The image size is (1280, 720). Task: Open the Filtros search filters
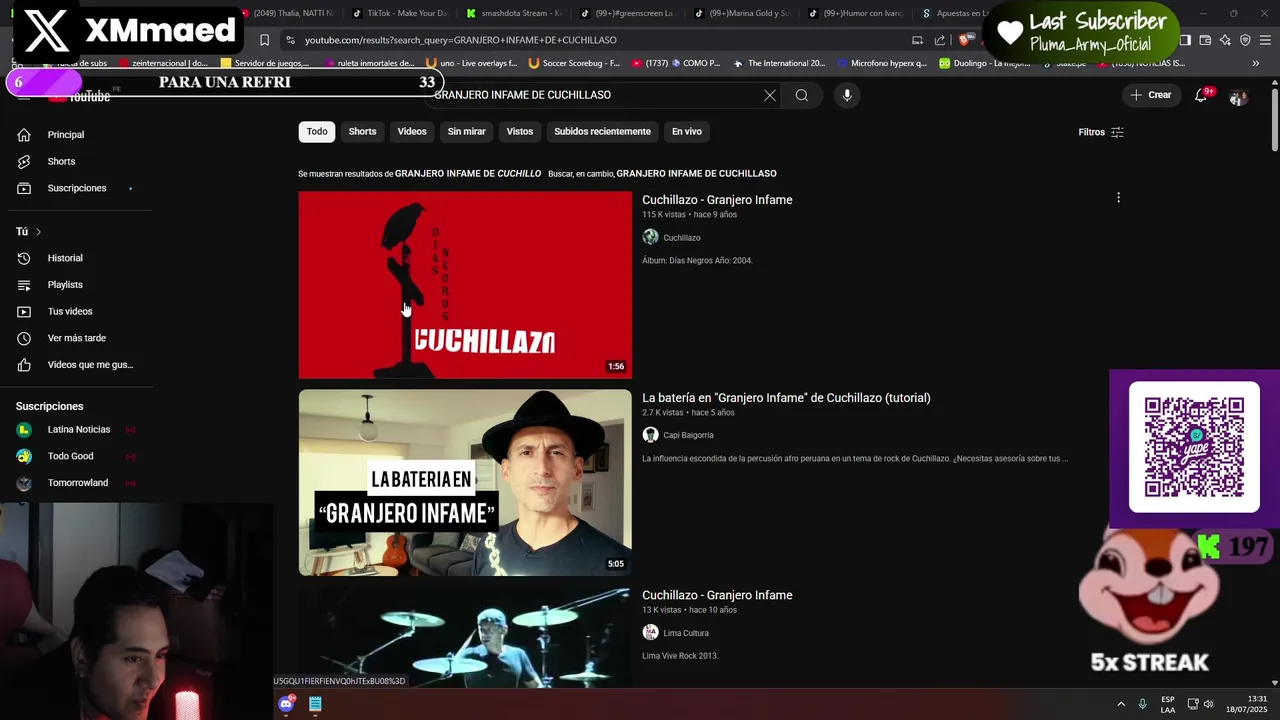(1101, 132)
